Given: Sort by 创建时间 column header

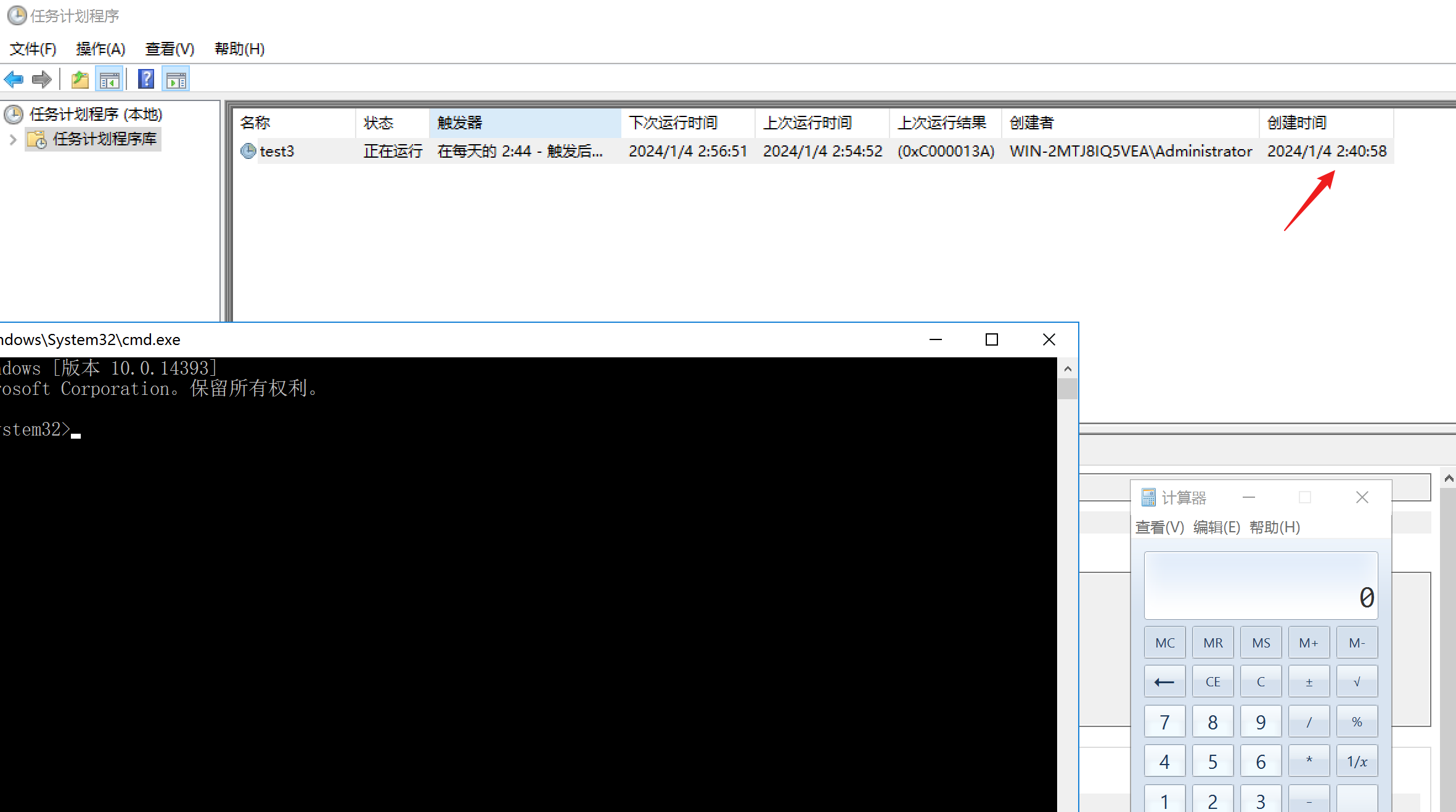Looking at the screenshot, I should 1325,123.
